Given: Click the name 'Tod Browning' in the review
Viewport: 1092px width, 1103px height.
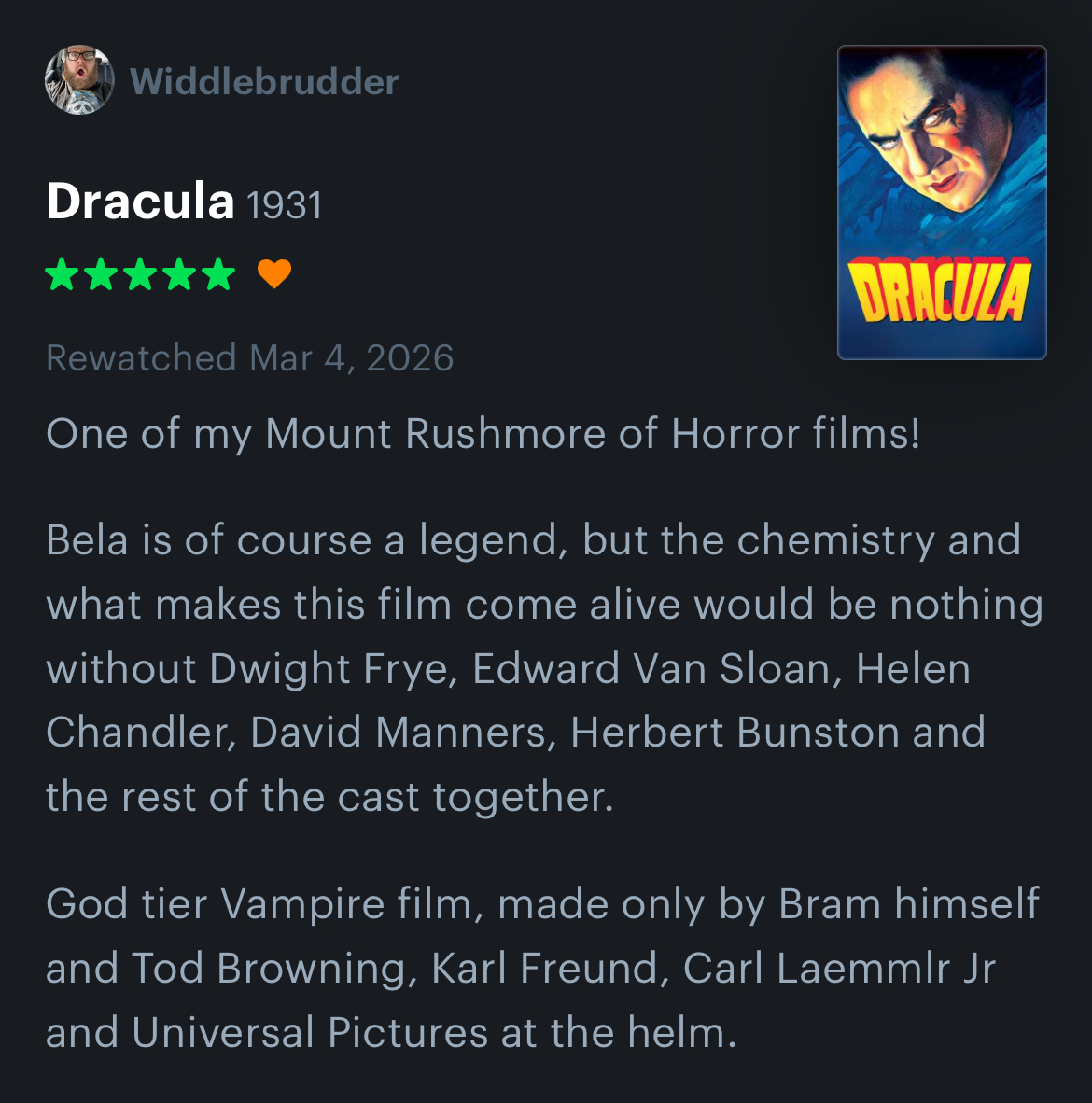Looking at the screenshot, I should (269, 969).
